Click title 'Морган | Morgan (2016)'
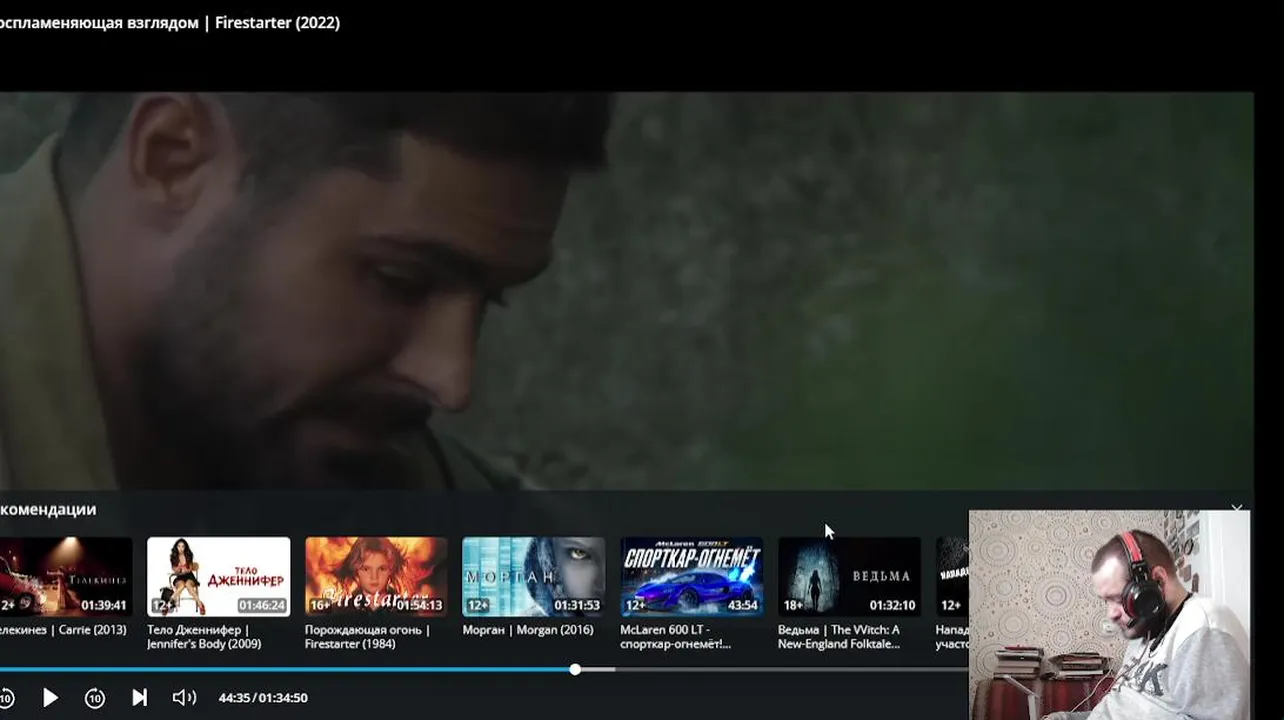 528,630
